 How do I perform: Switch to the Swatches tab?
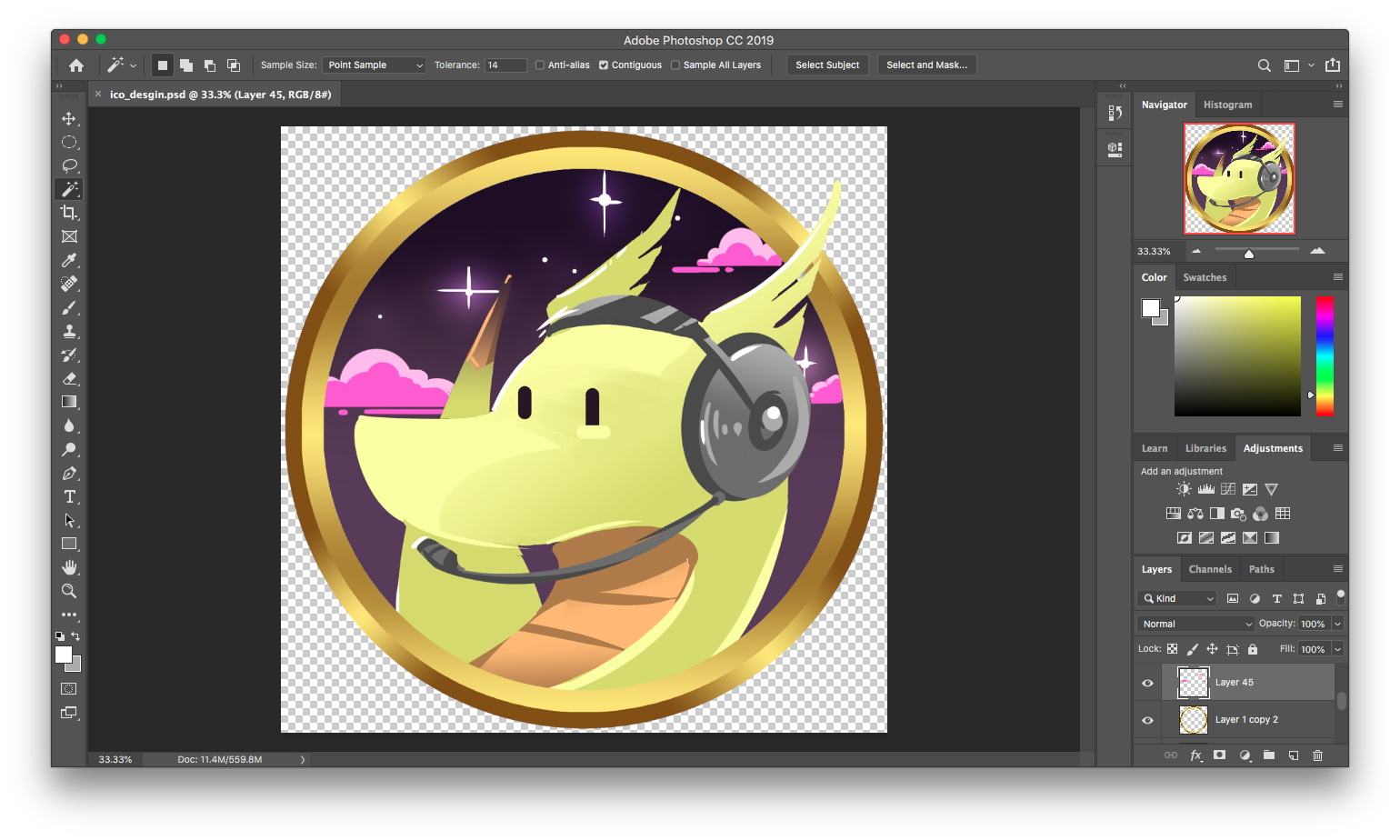click(1205, 277)
